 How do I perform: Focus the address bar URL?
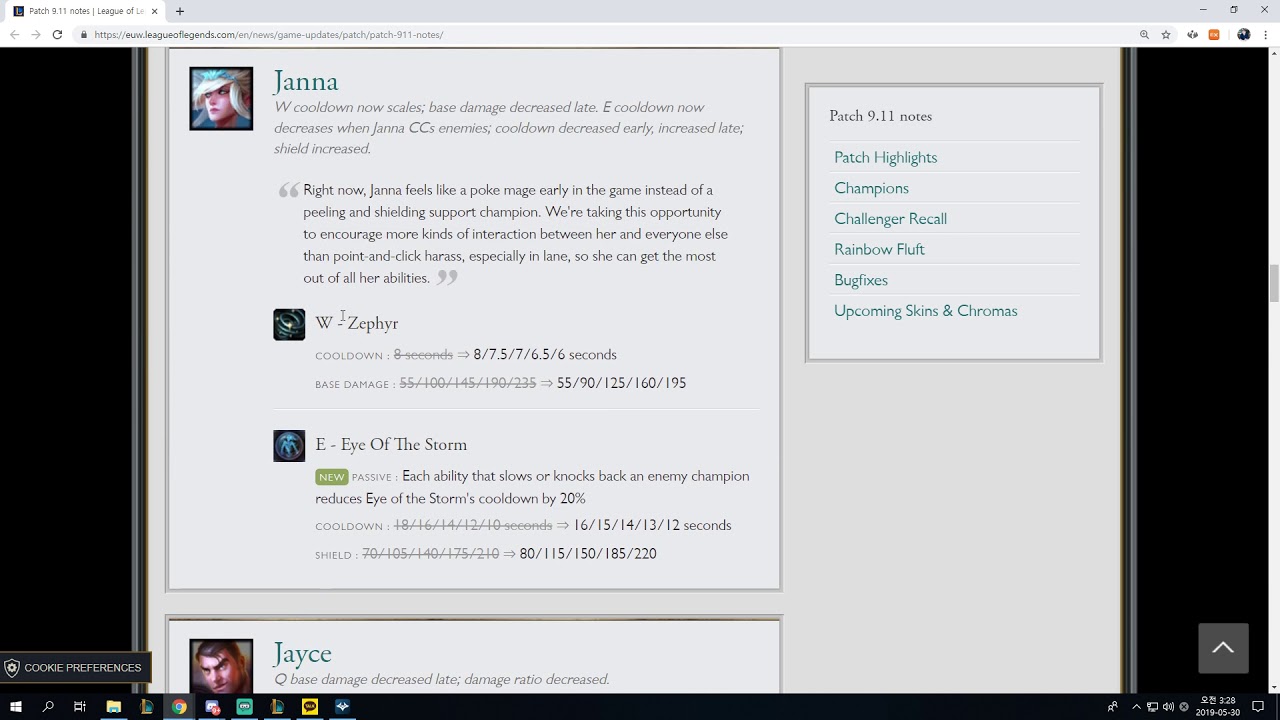(x=269, y=34)
